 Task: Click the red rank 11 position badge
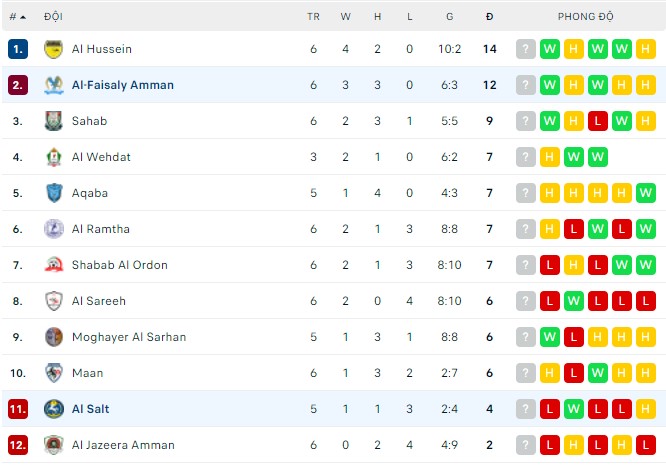pyautogui.click(x=17, y=409)
